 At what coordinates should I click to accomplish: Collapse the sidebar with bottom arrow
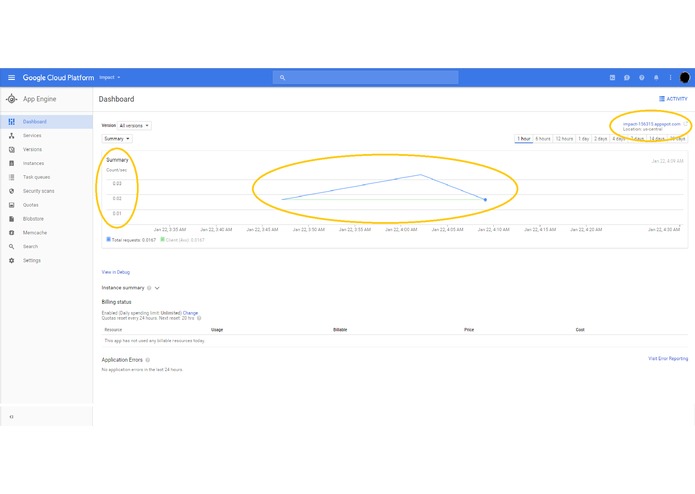tap(12, 417)
